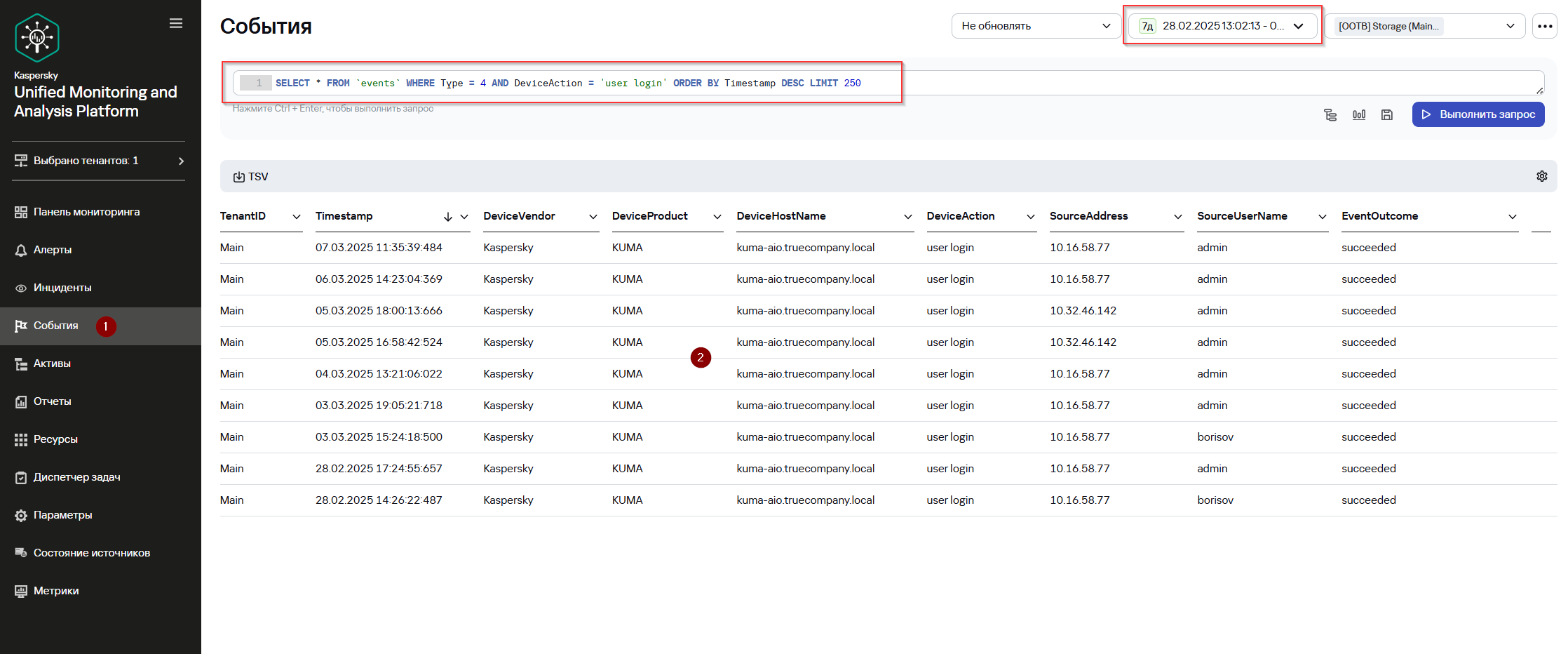
Task: Open the DeviceProduct column menu chevron
Action: click(x=717, y=217)
